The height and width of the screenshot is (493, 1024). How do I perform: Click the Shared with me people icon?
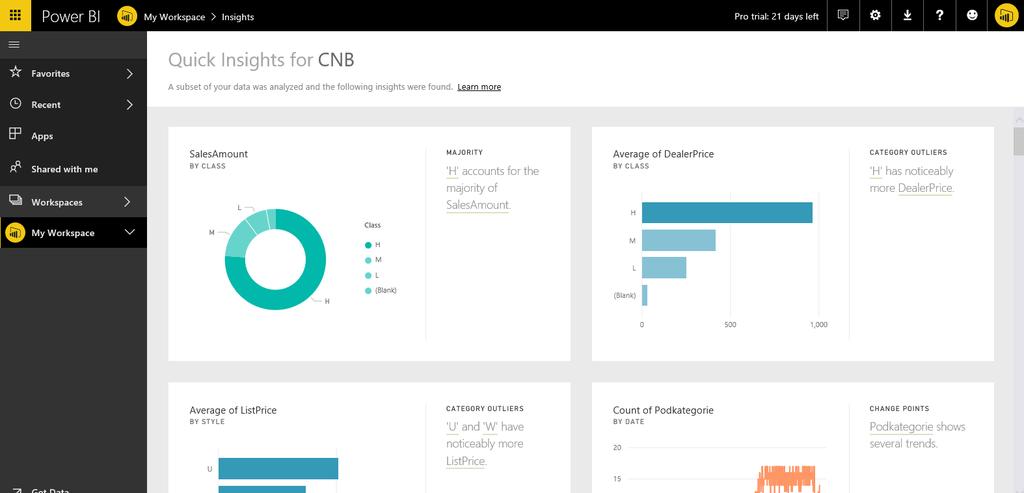16,168
